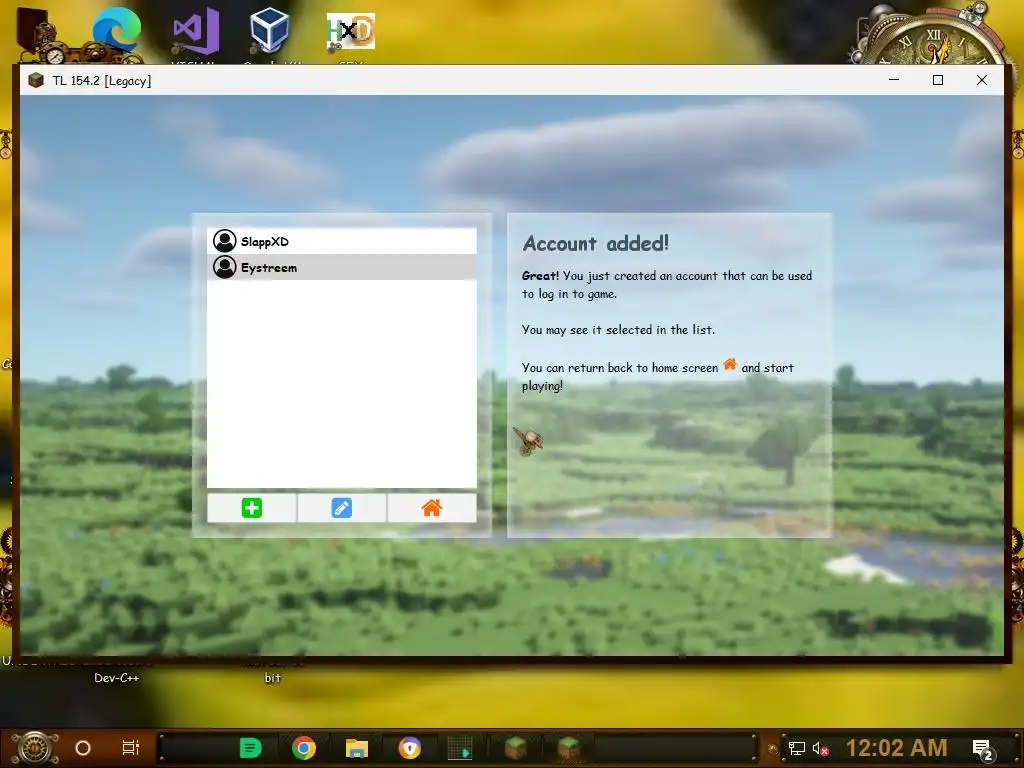The height and width of the screenshot is (768, 1024).
Task: Open green chat app in taskbar
Action: [250, 748]
